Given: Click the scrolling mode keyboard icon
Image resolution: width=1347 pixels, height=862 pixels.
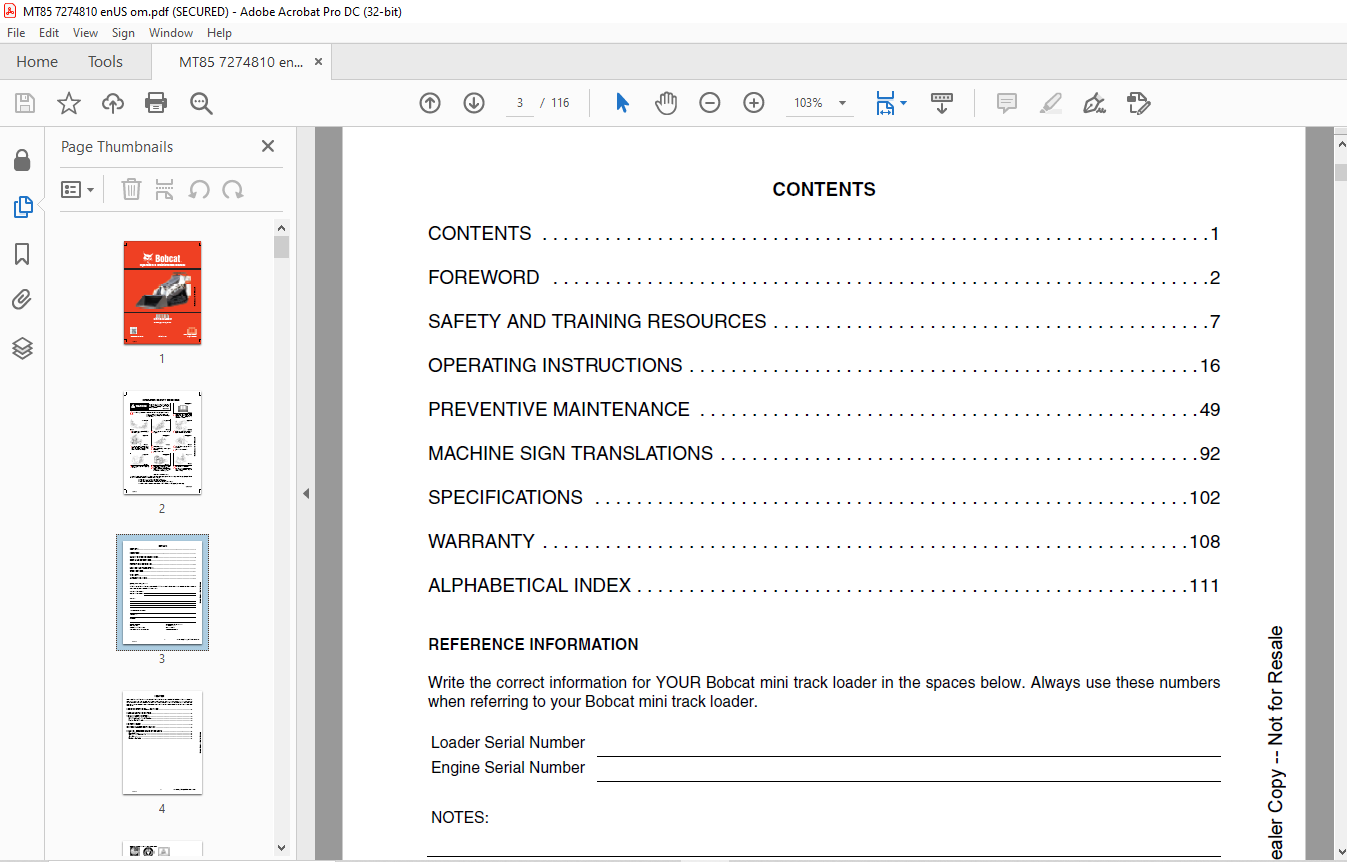Looking at the screenshot, I should 941,103.
